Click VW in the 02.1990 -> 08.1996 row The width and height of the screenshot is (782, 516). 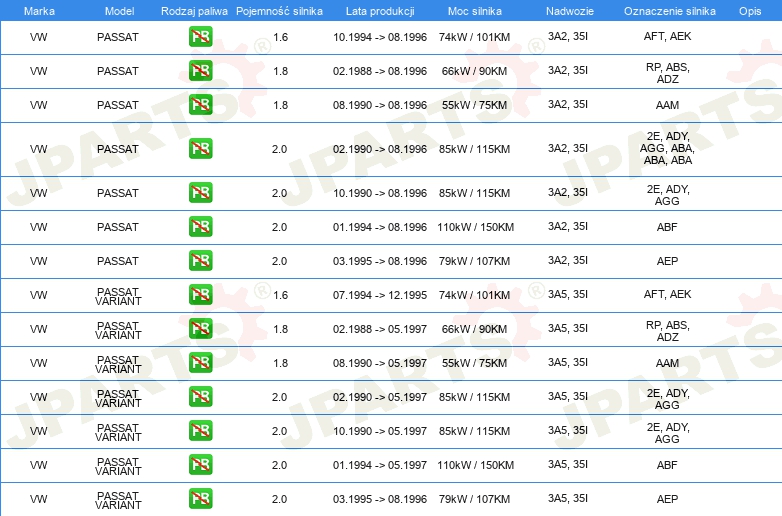[x=38, y=149]
